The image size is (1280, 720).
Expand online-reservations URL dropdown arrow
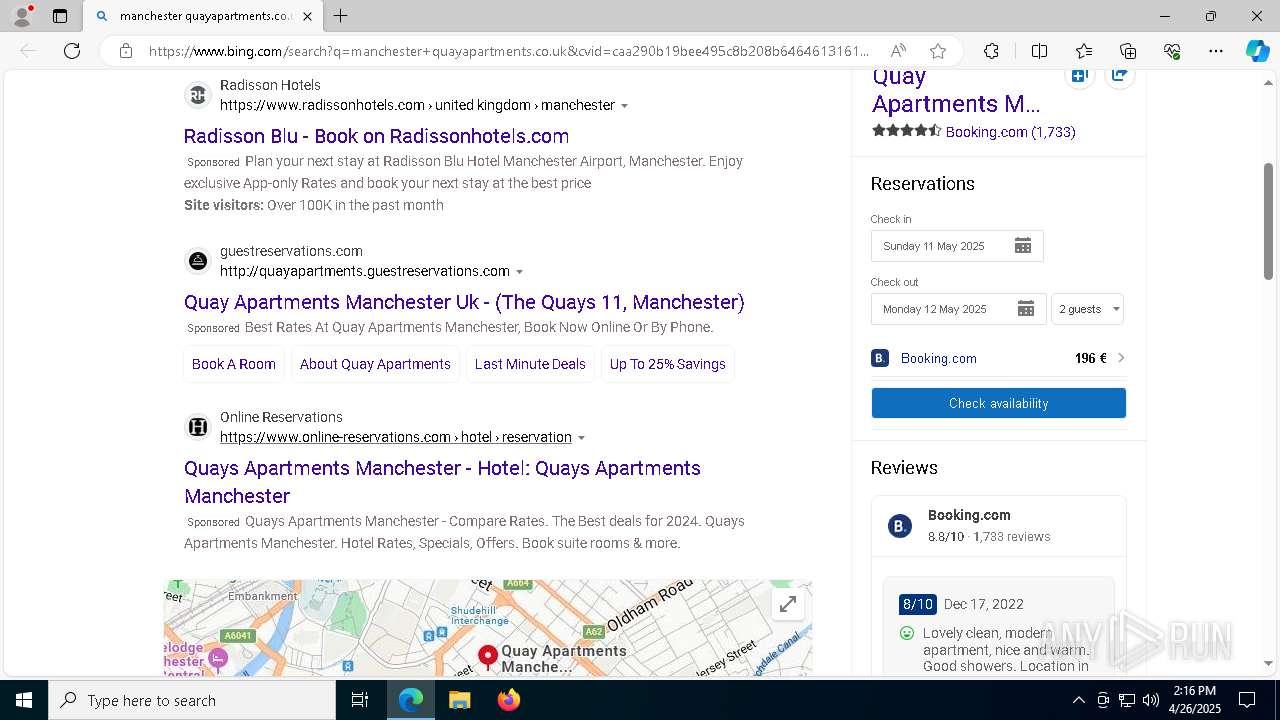[x=582, y=438]
